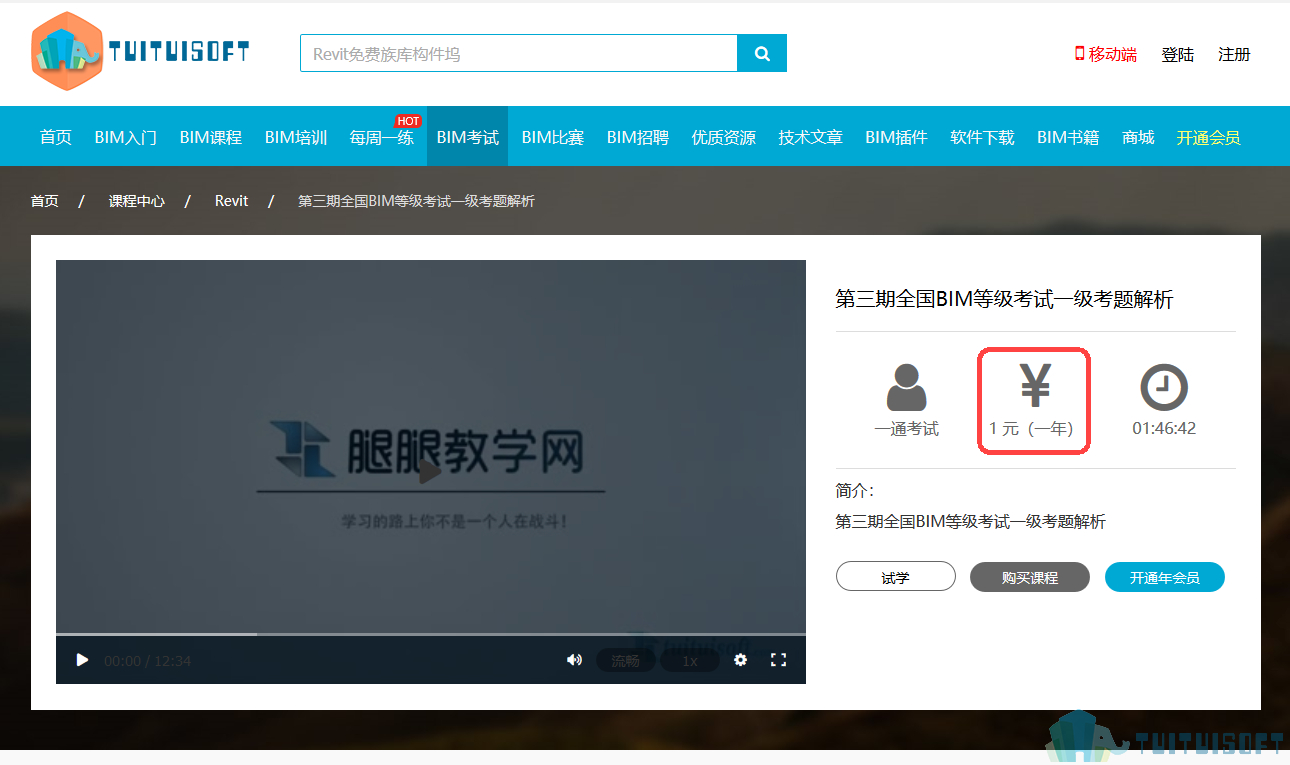This screenshot has height=765, width=1290.
Task: Click the 01:46:42 duration text
Action: 1164,429
